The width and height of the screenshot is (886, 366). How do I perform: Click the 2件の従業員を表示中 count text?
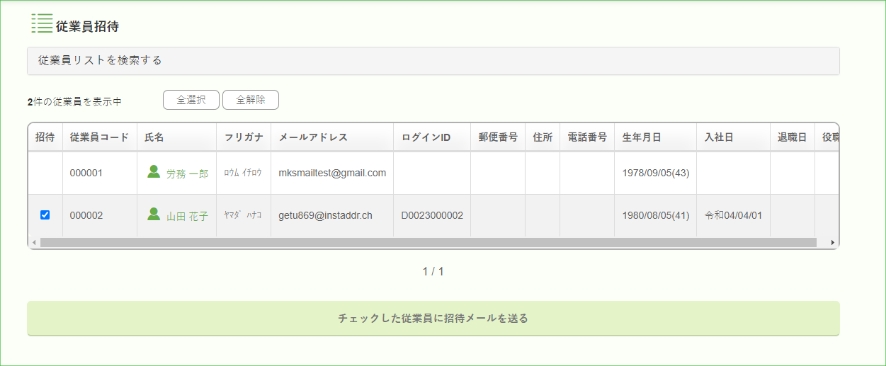point(74,102)
